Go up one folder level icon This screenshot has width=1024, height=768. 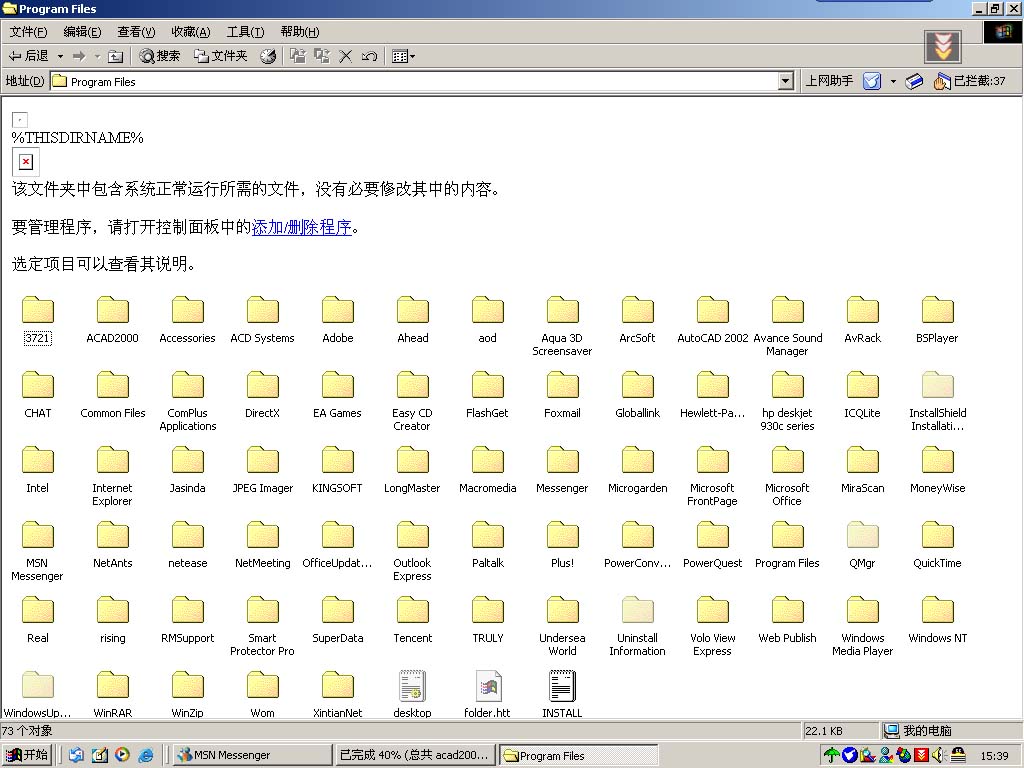116,56
